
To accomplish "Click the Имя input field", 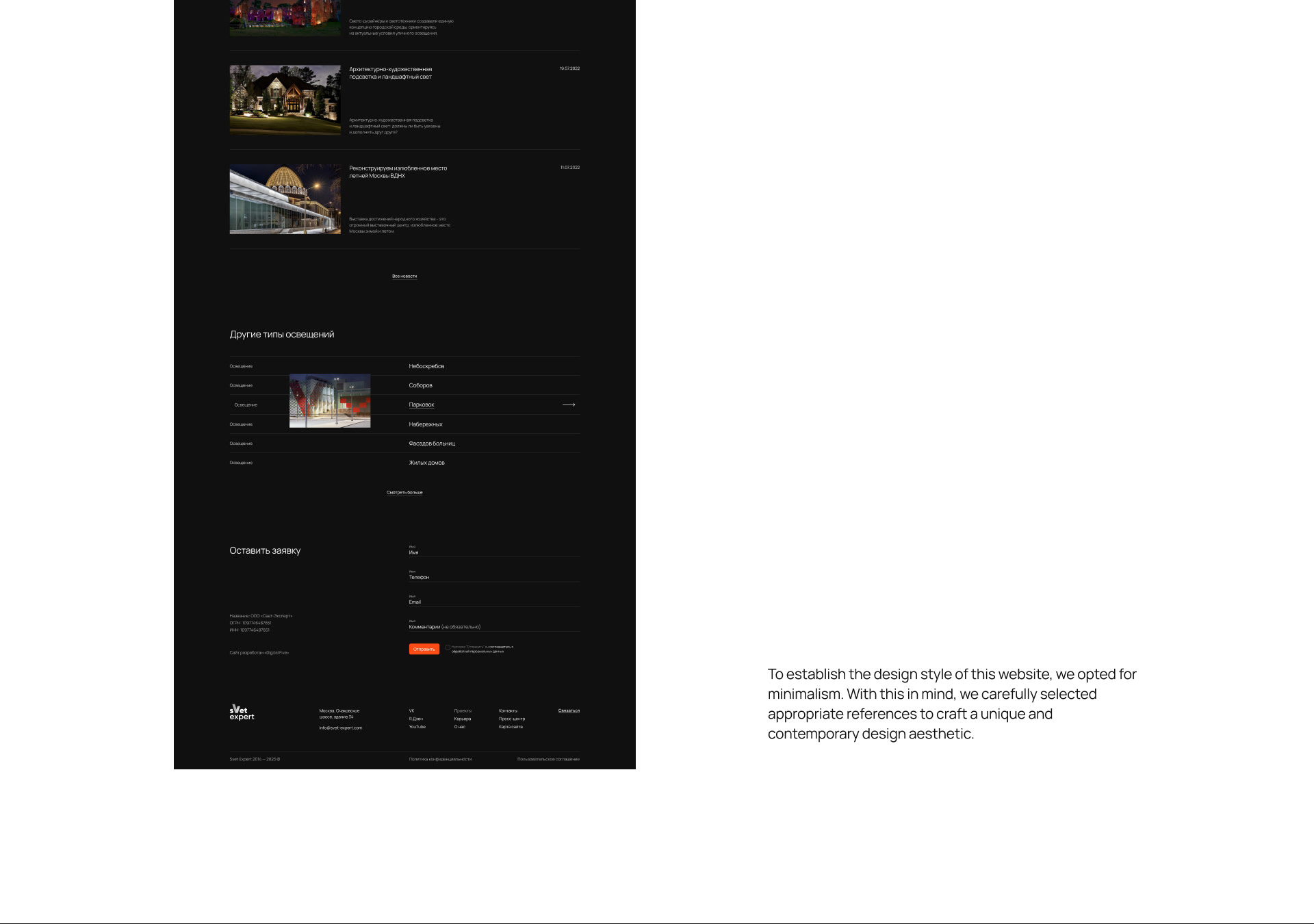I will [x=493, y=552].
